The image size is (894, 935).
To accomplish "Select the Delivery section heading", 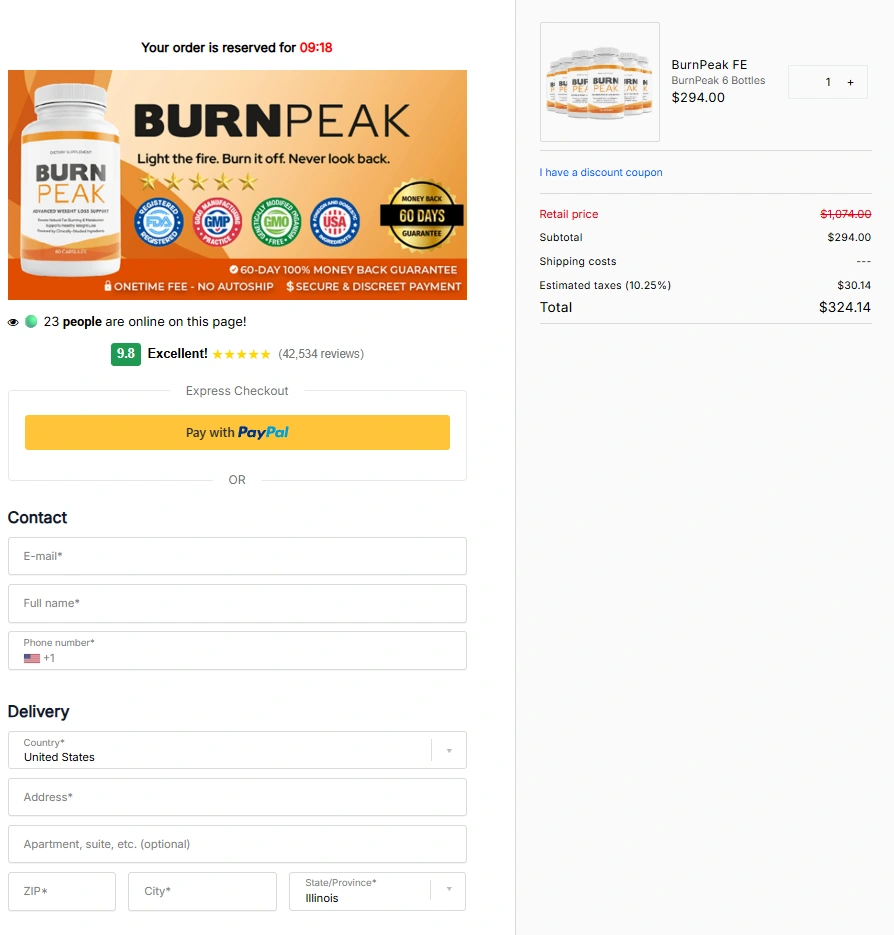I will tap(39, 711).
